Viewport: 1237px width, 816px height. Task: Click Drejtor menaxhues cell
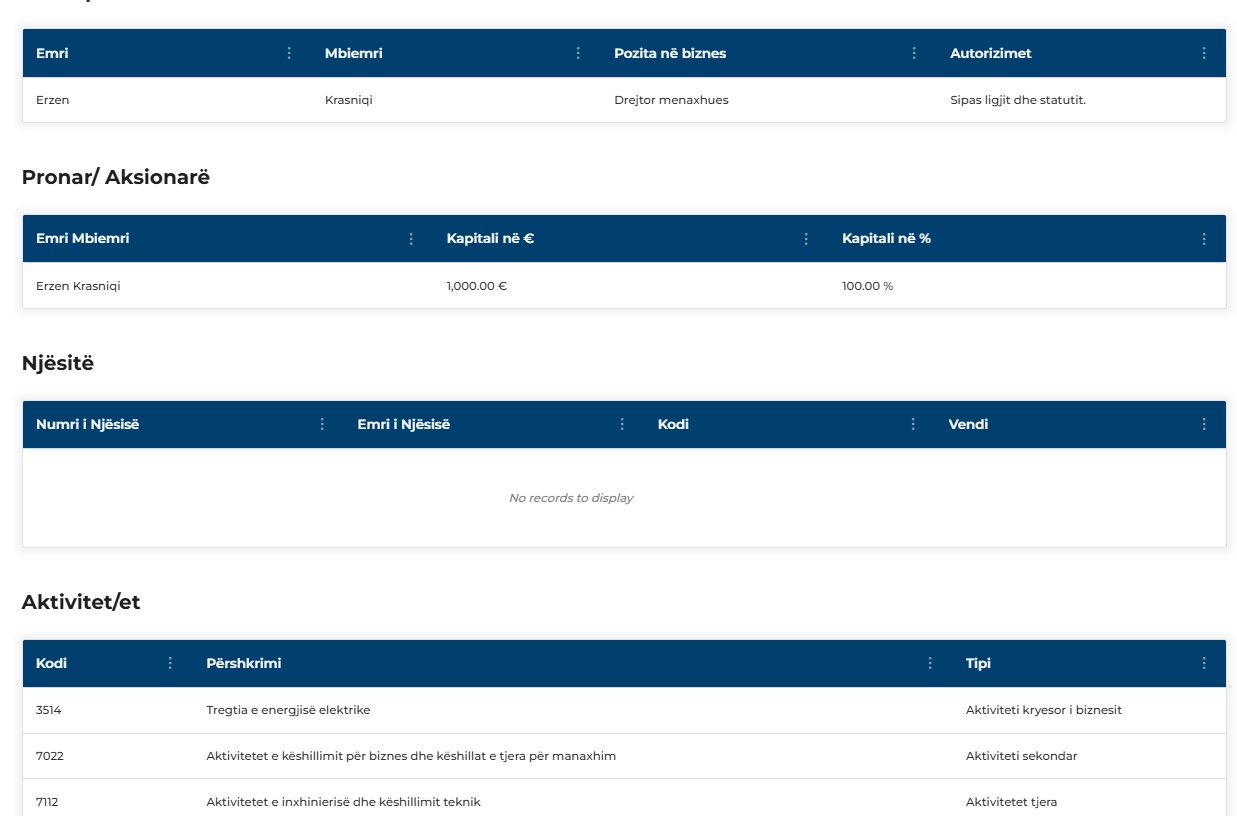pos(671,100)
